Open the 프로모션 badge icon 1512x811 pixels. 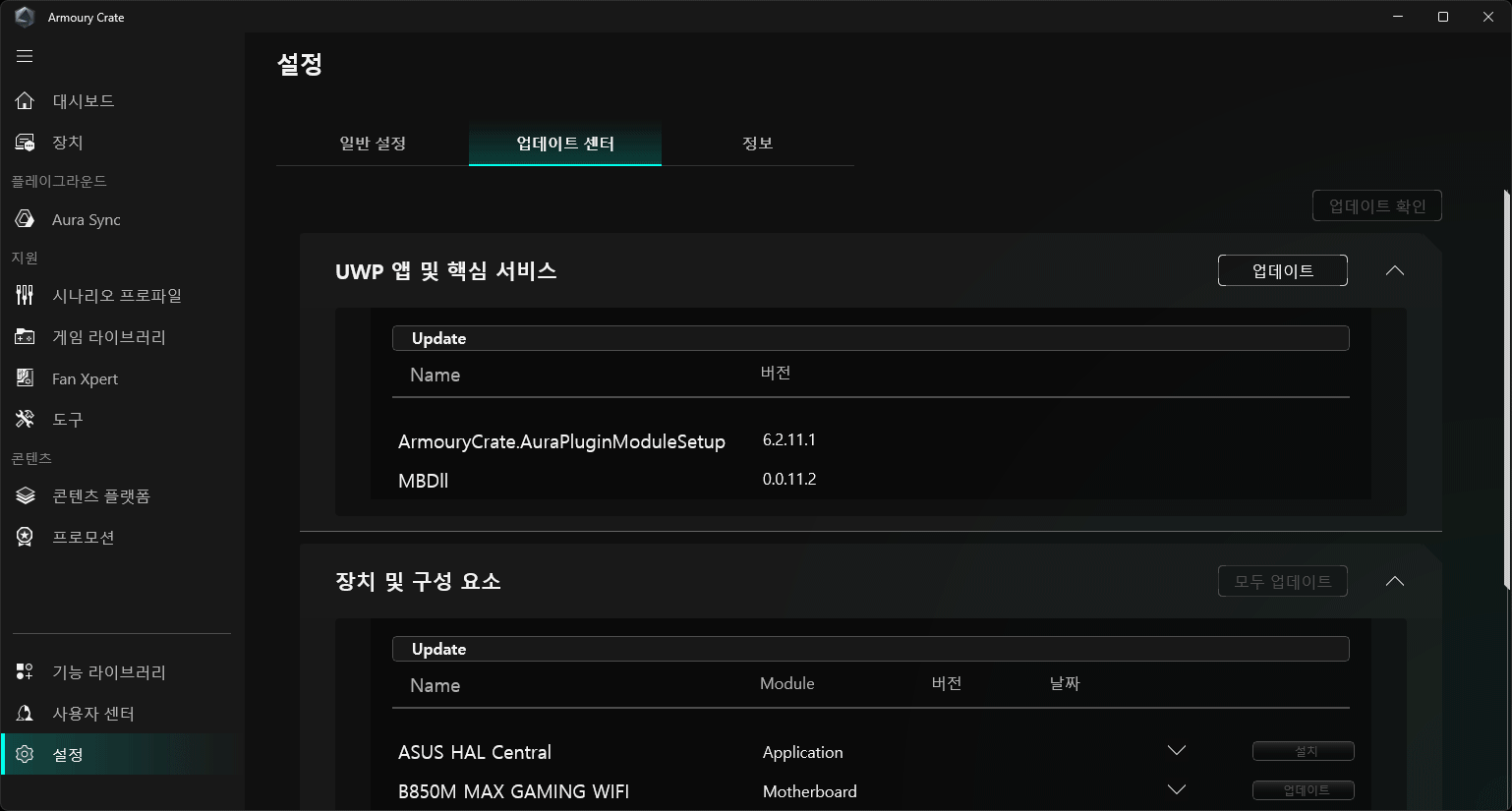(25, 537)
